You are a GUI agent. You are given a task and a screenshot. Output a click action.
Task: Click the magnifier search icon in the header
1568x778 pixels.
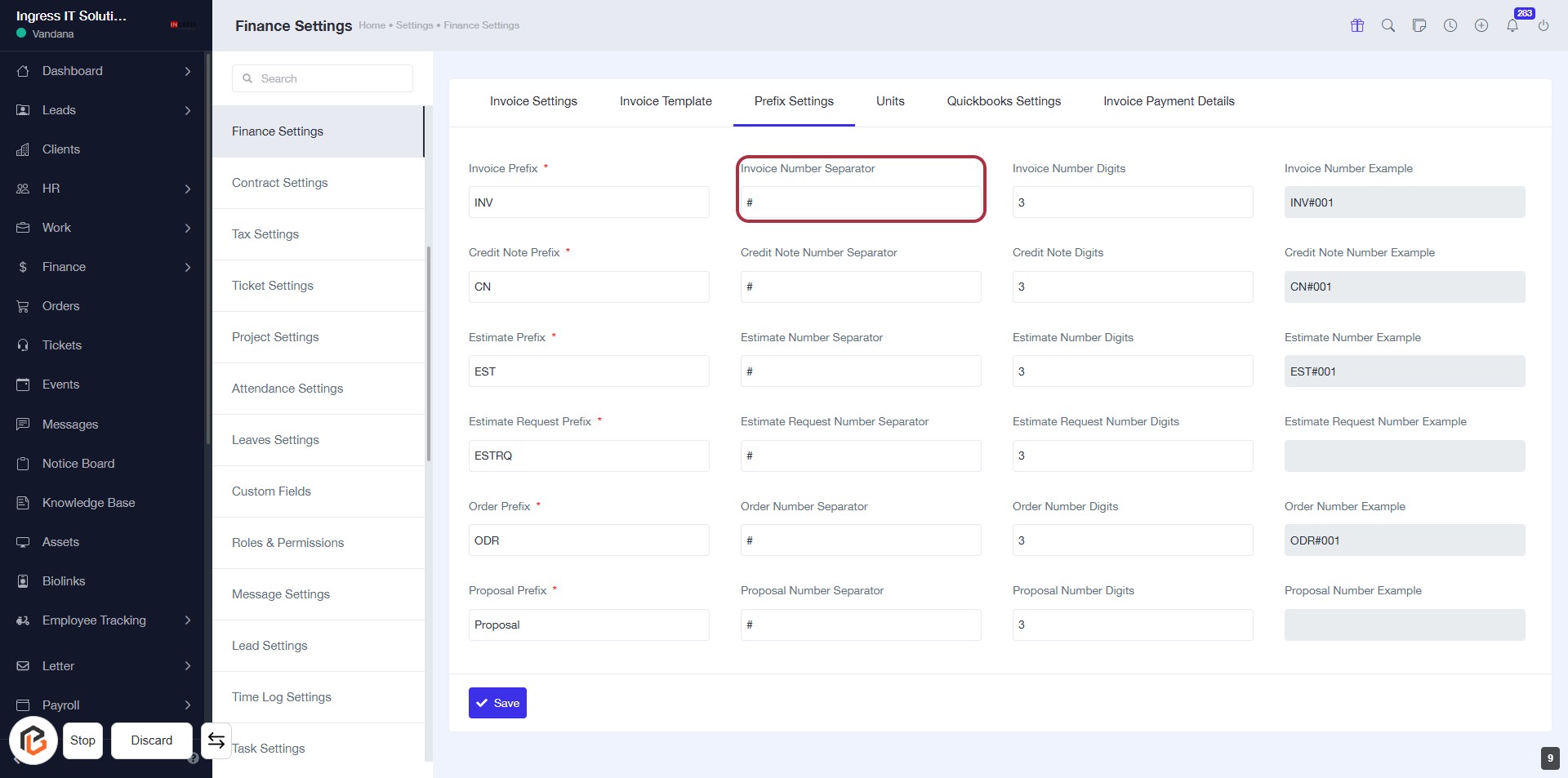[x=1388, y=25]
